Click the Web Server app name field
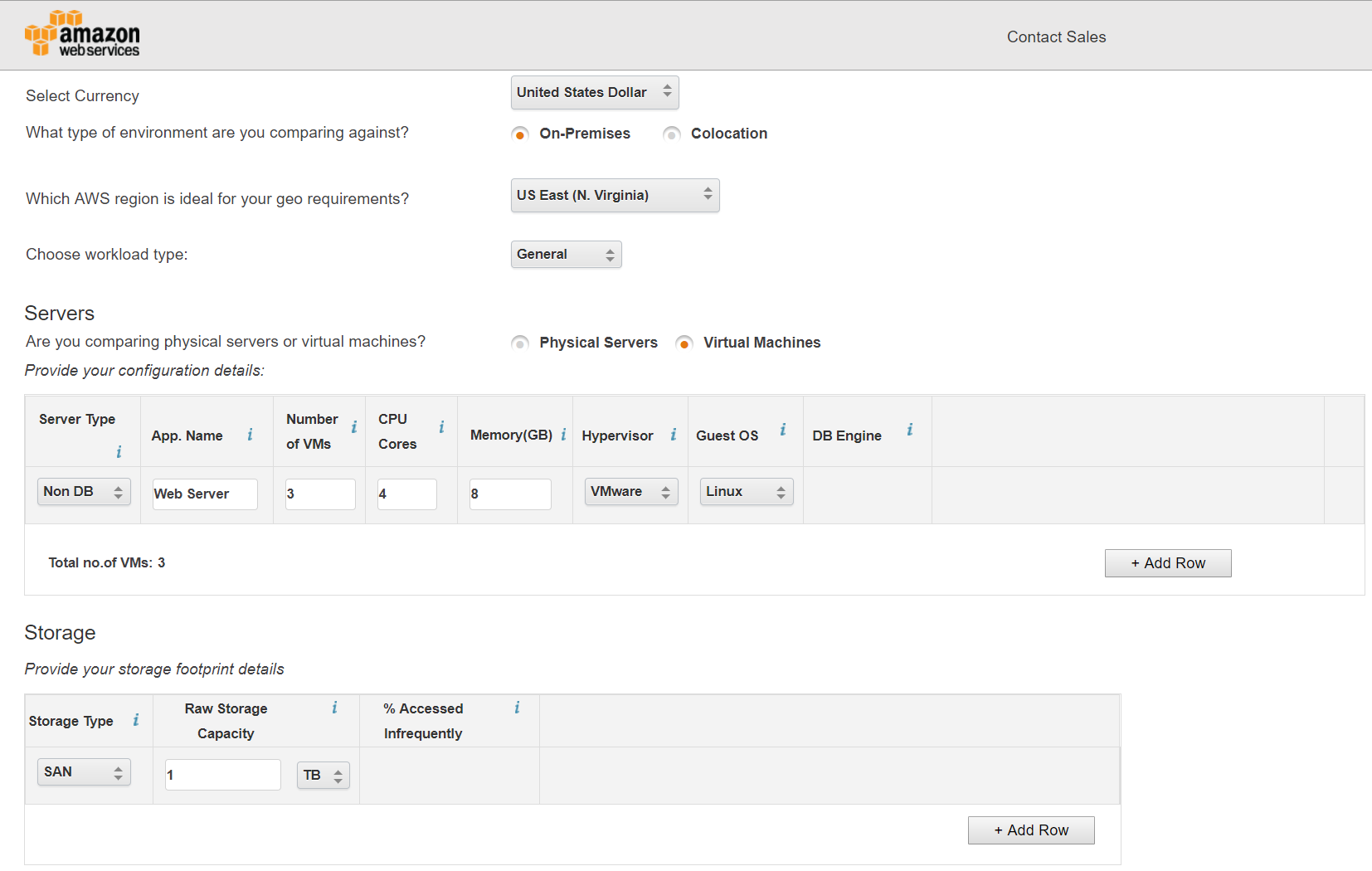The width and height of the screenshot is (1372, 871). pyautogui.click(x=205, y=494)
